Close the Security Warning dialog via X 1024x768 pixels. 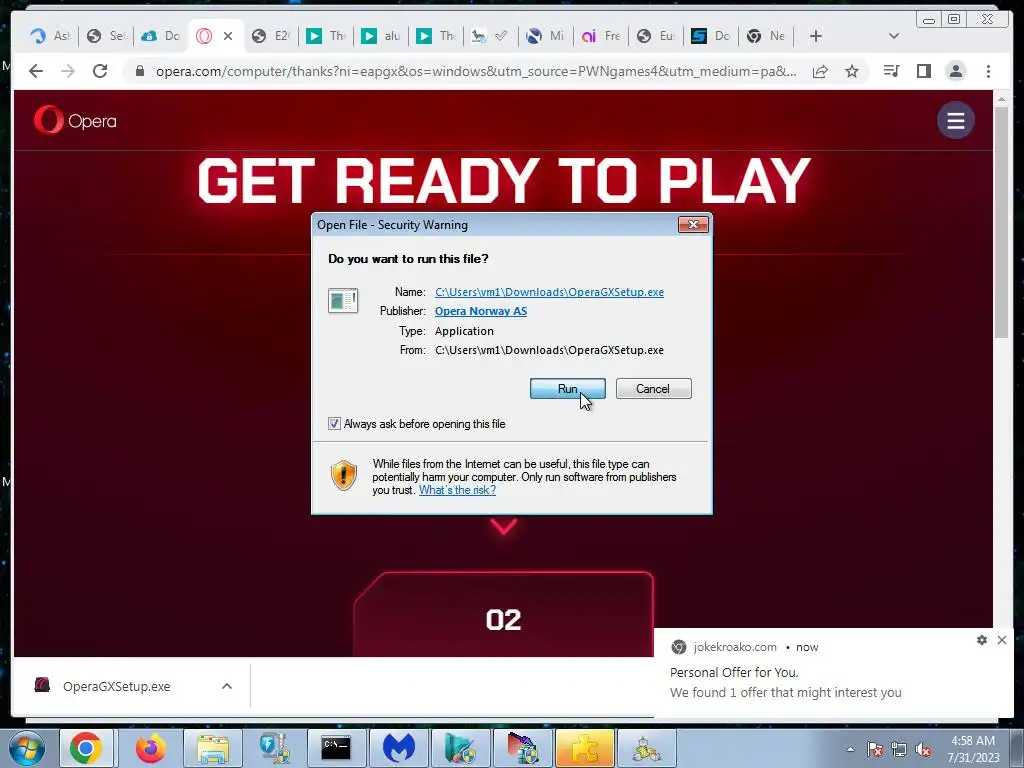[x=693, y=225]
